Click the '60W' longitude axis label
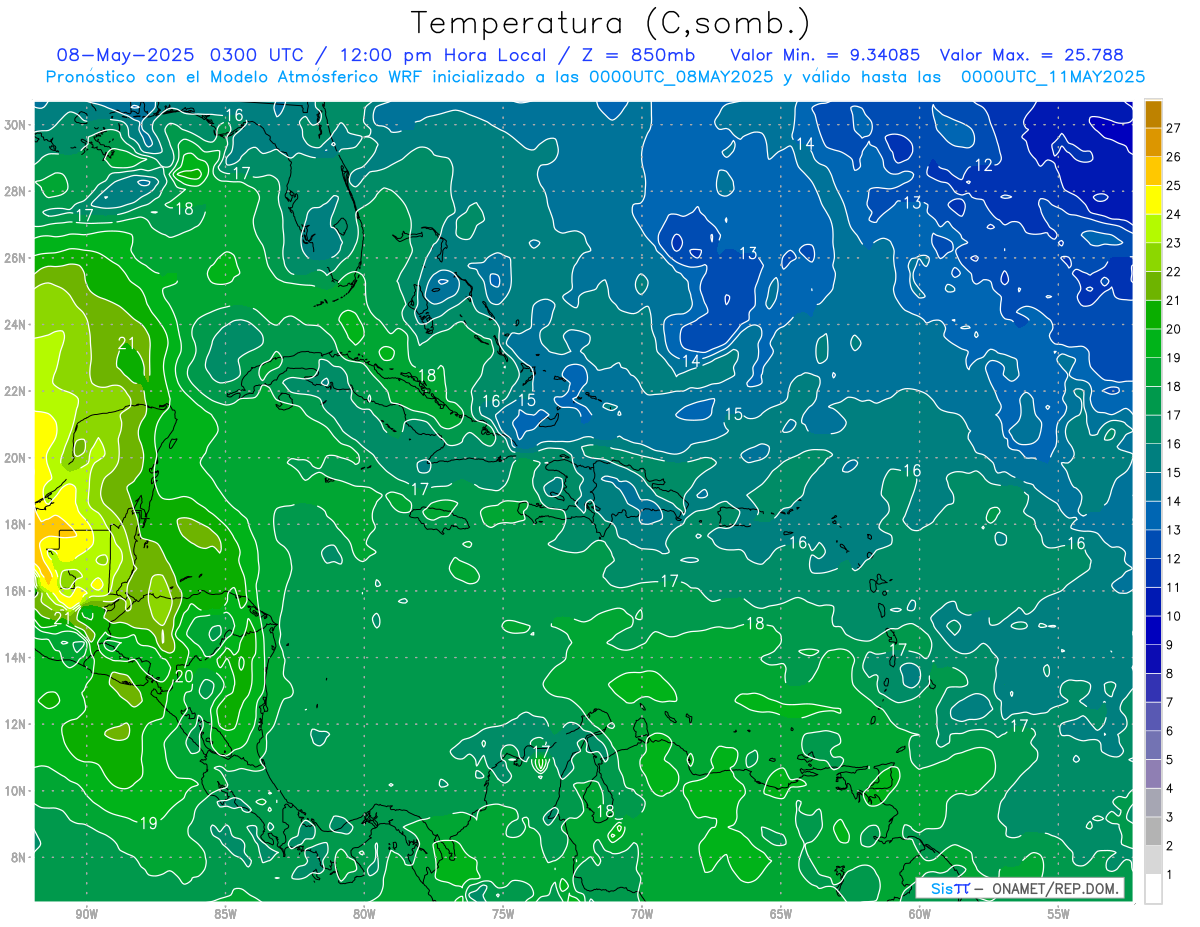This screenshot has width=1200, height=927. (920, 914)
